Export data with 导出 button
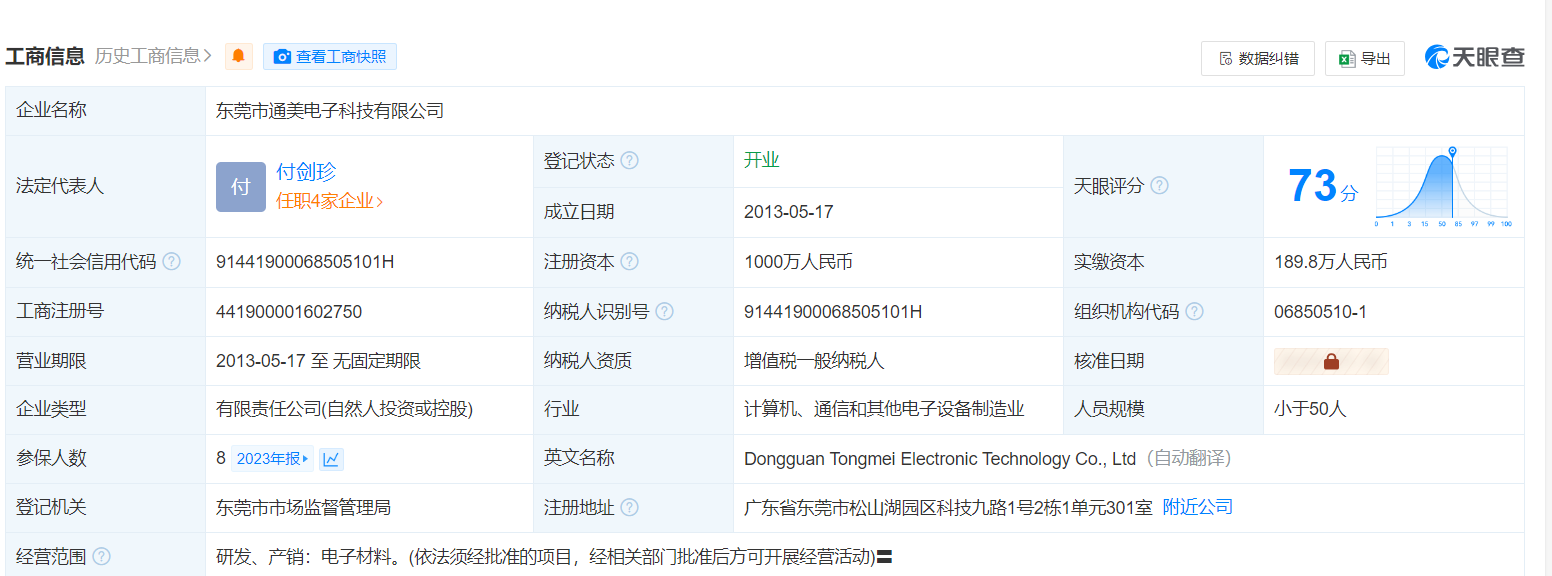This screenshot has width=1552, height=576. point(1365,59)
